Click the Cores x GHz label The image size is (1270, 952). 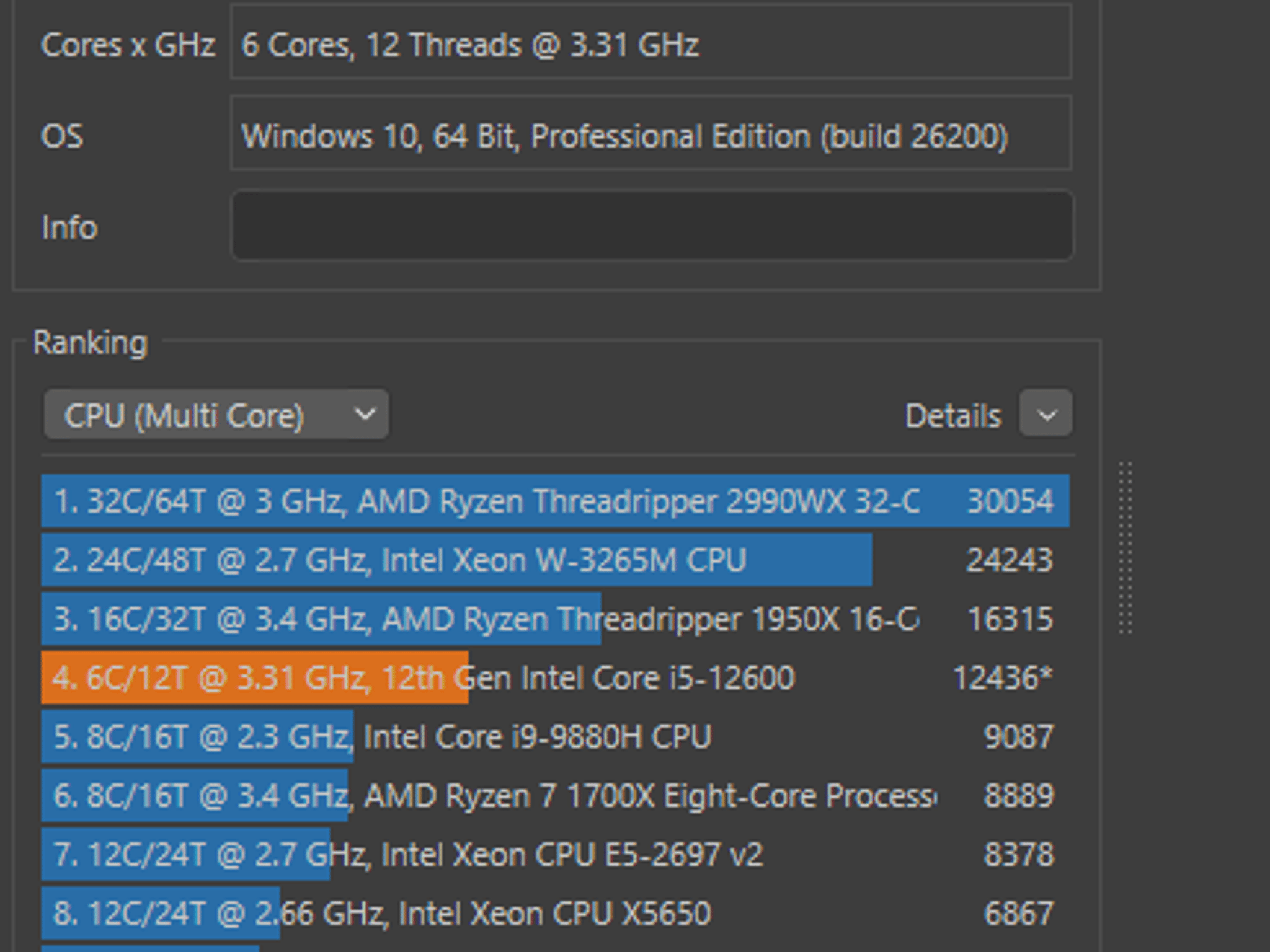tap(128, 45)
